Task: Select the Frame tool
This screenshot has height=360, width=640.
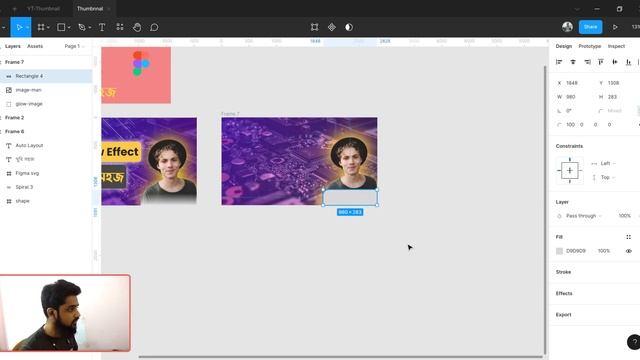Action: 41,27
